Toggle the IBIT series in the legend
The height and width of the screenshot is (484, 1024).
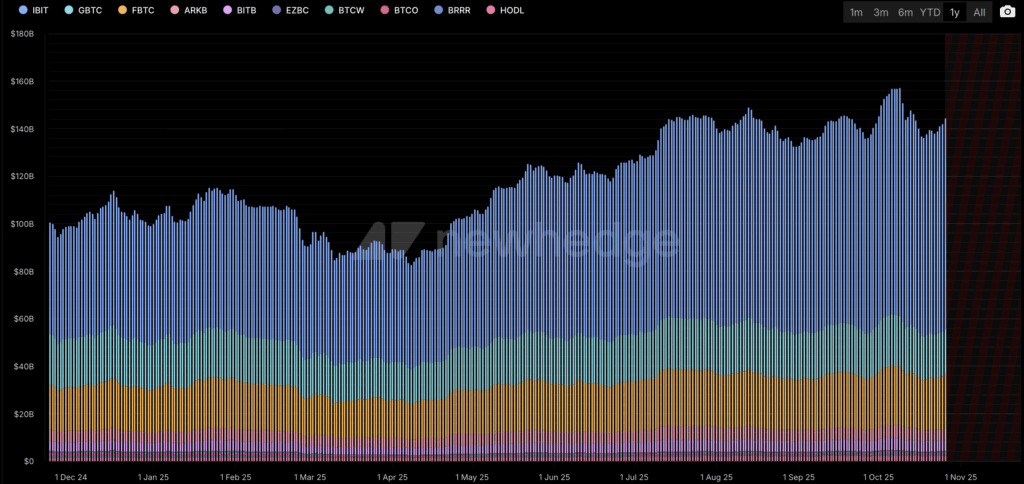coord(35,10)
